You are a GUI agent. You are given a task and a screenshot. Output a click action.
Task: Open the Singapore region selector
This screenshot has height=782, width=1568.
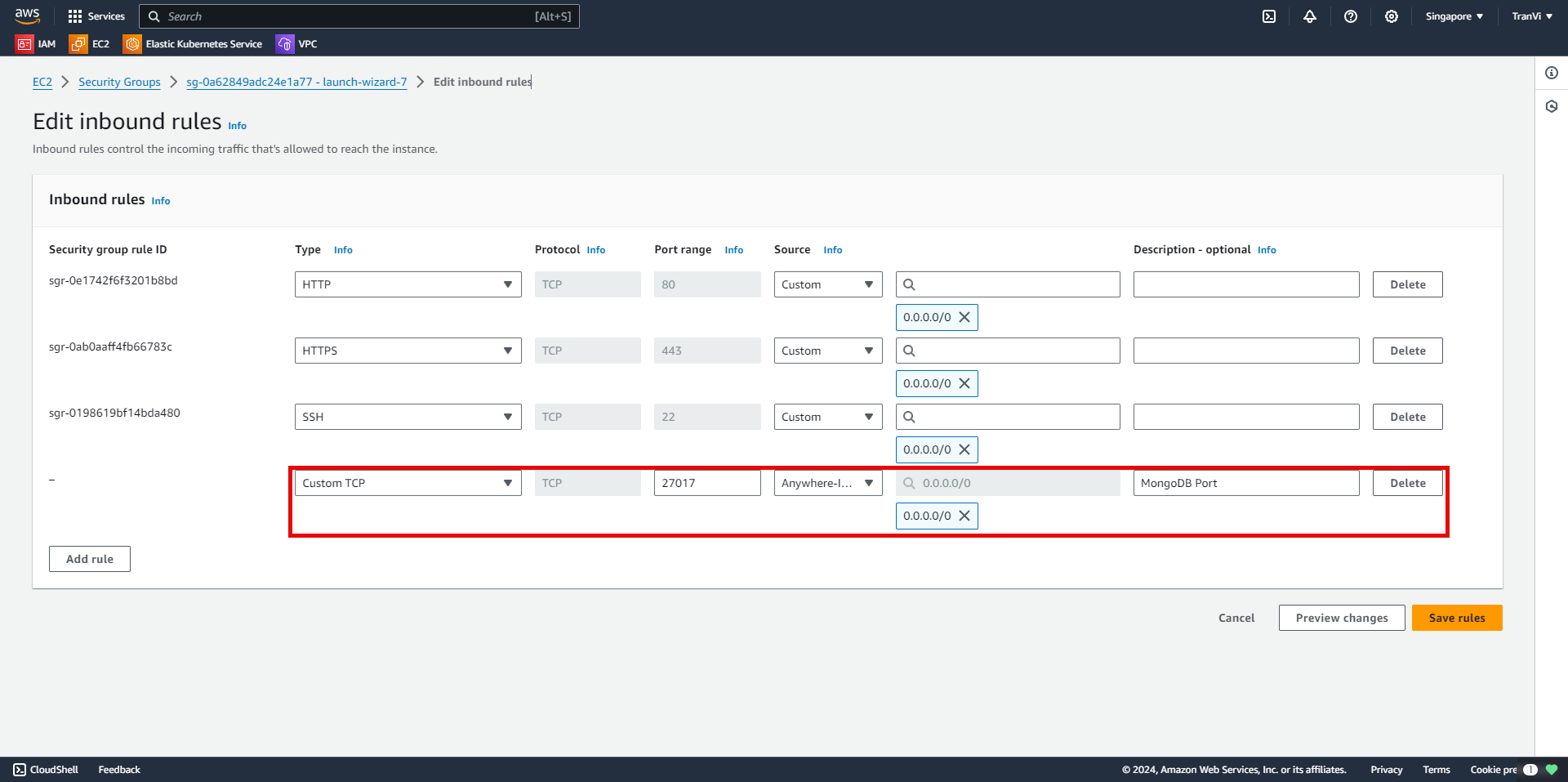tap(1454, 16)
